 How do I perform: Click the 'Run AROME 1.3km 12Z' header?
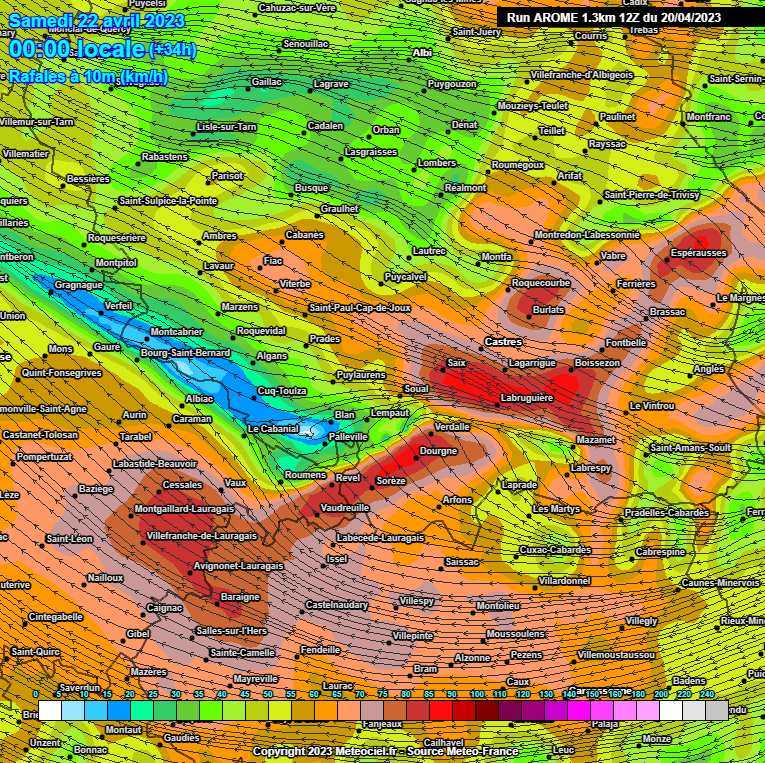[x=614, y=18]
